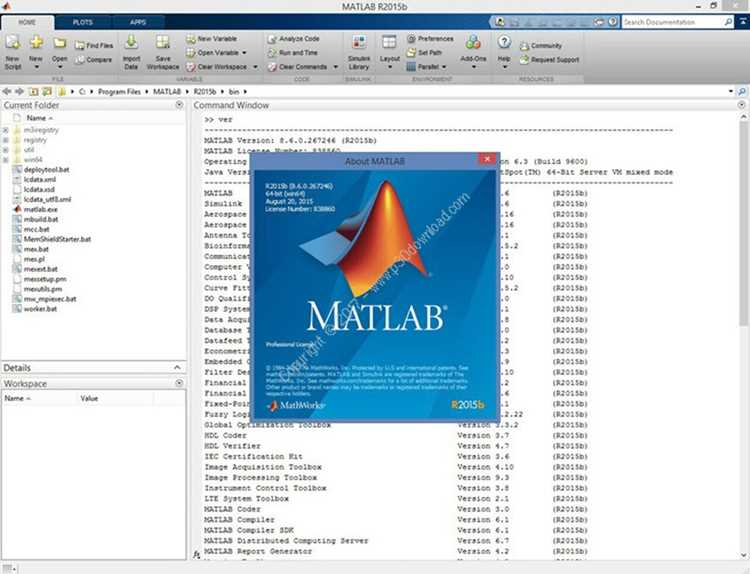Expand the win64 folder tree node
Image resolution: width=750 pixels, height=574 pixels.
6,160
